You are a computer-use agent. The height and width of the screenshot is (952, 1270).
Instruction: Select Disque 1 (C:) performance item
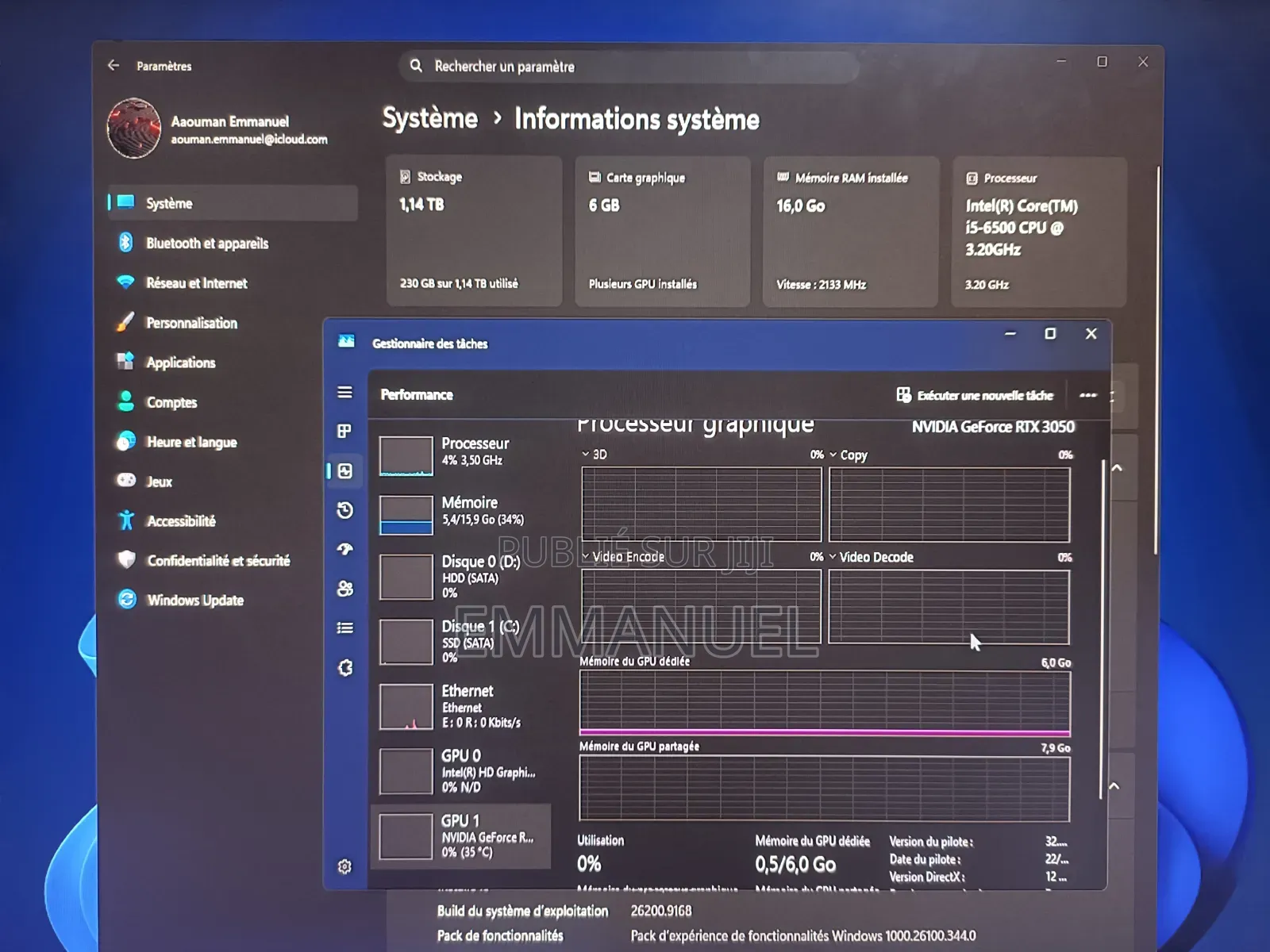click(x=461, y=642)
